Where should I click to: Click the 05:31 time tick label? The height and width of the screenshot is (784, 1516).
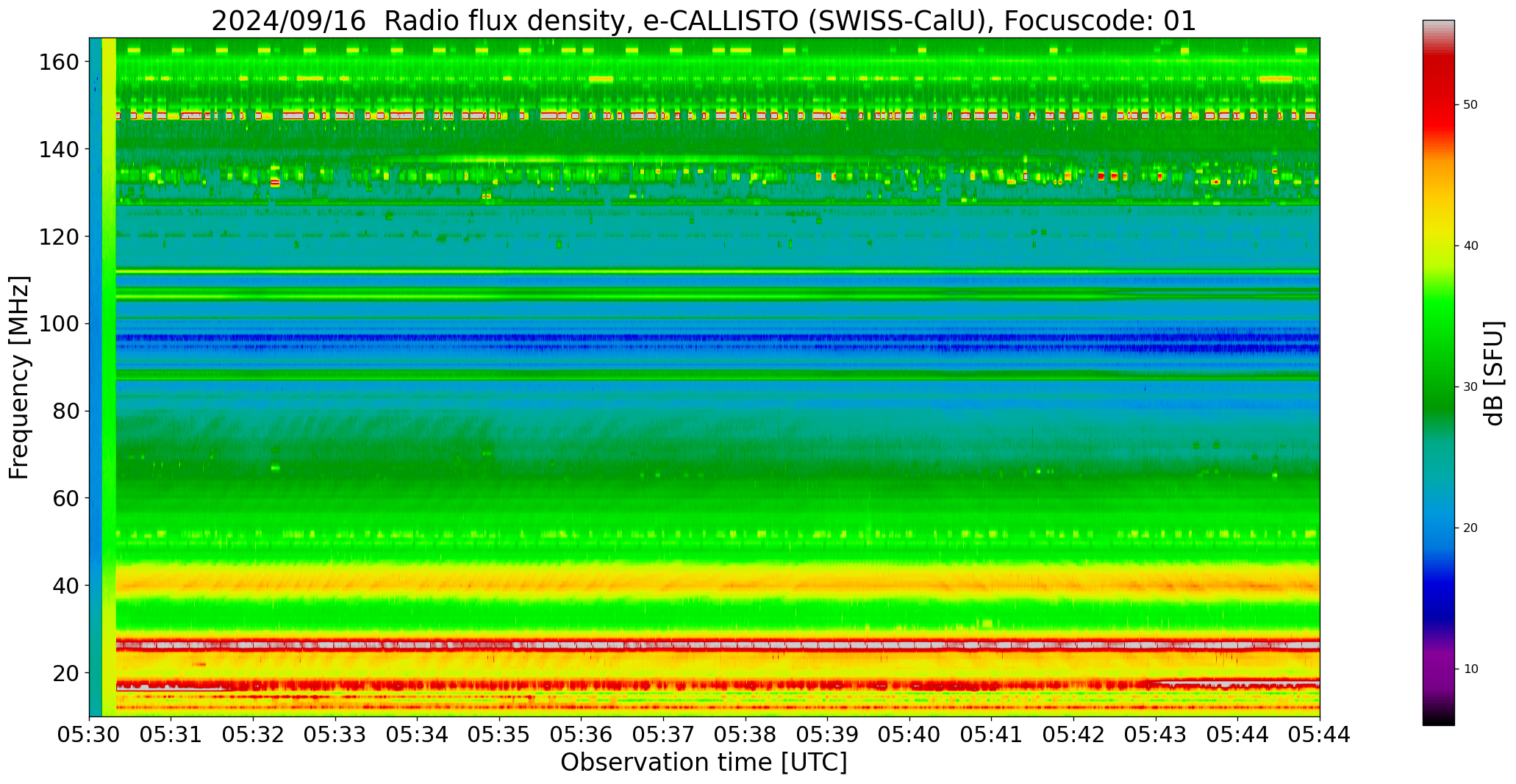pos(171,734)
